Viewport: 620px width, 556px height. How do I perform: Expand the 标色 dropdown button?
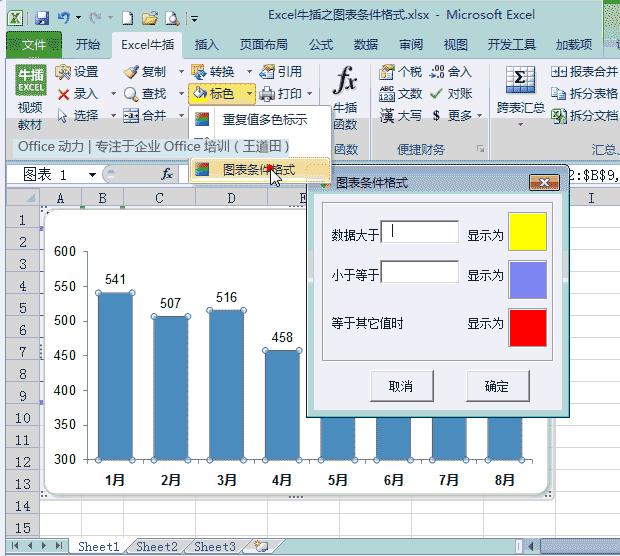[x=249, y=94]
